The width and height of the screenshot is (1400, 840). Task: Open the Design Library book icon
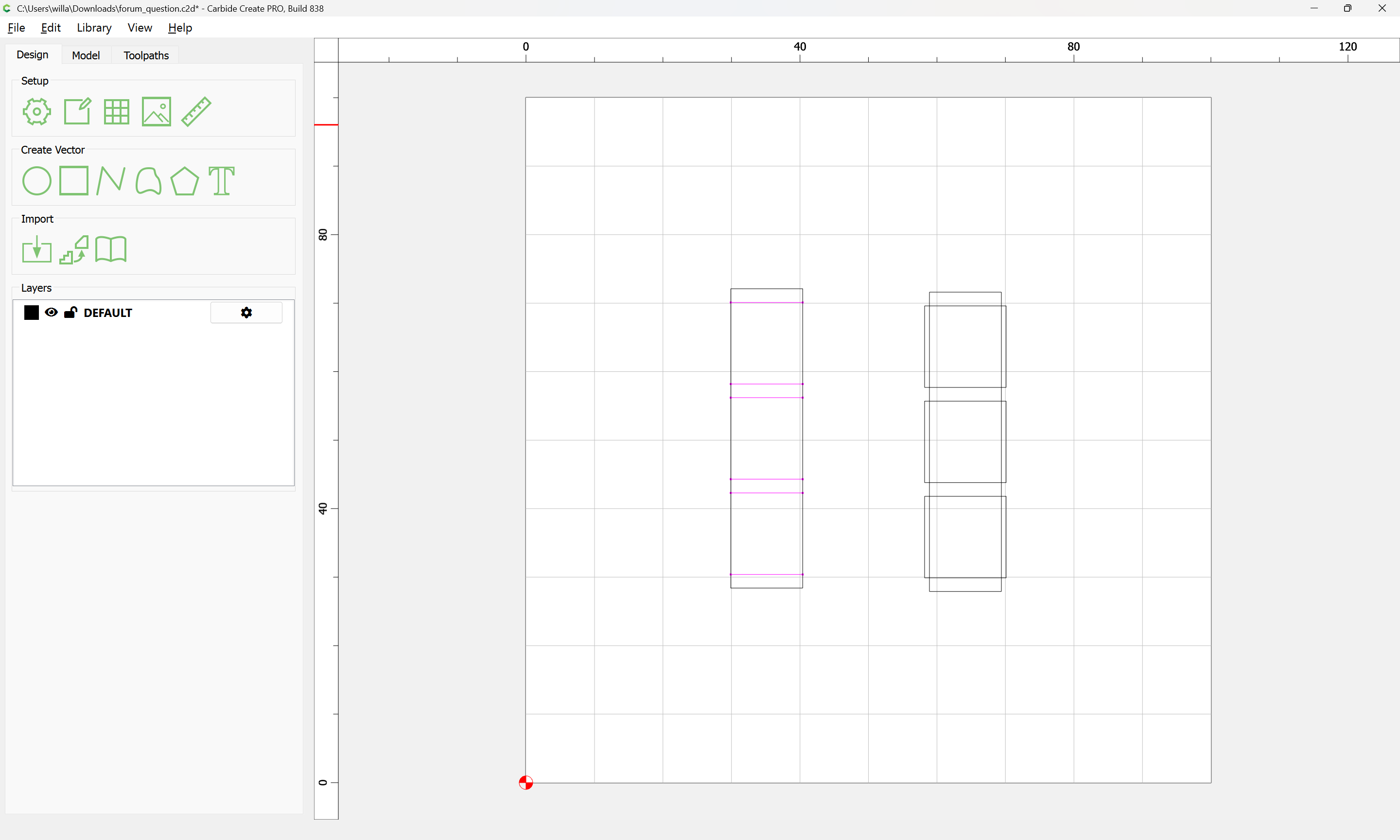[111, 250]
